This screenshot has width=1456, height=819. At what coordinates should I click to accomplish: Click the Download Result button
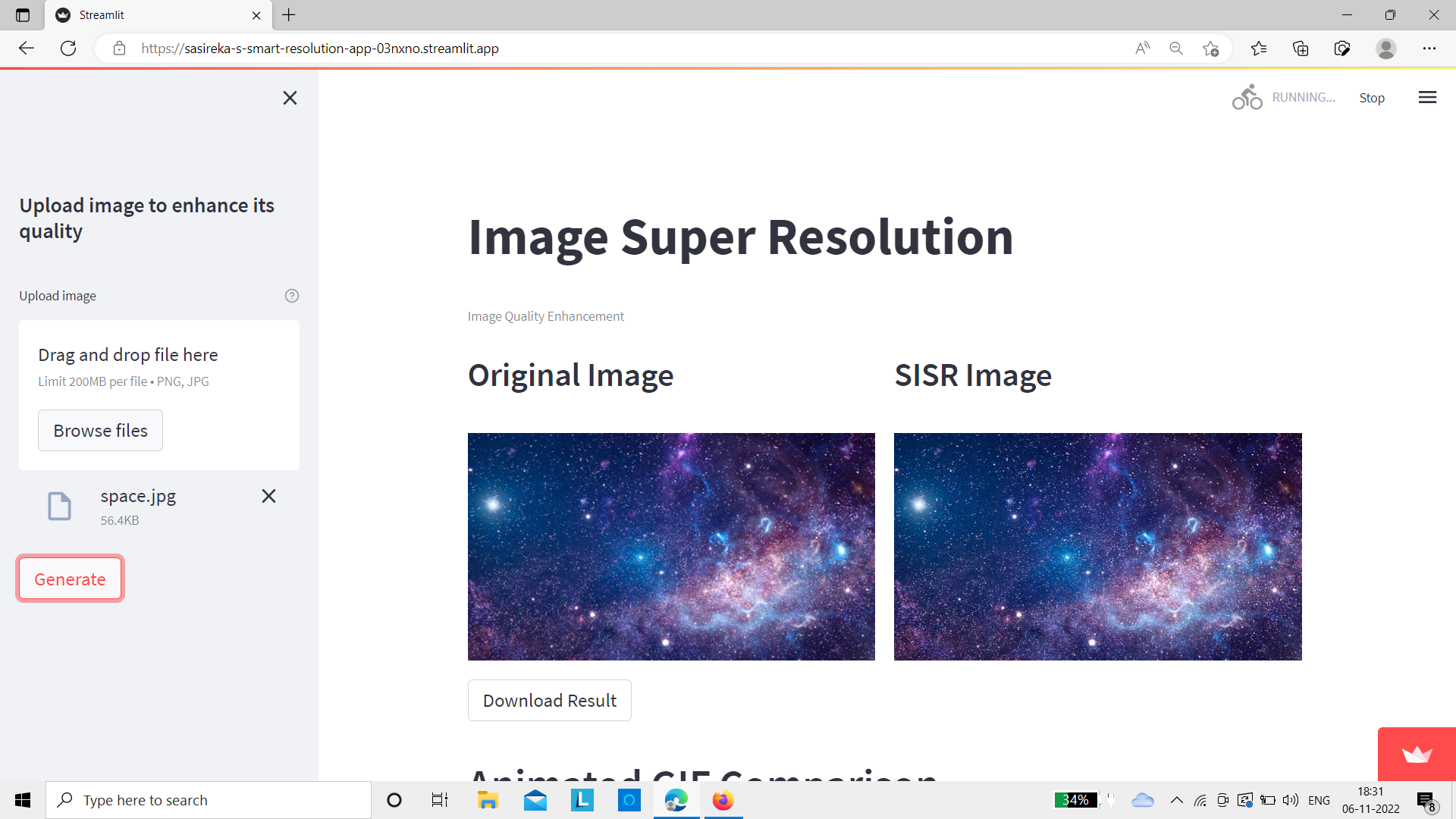(x=549, y=701)
